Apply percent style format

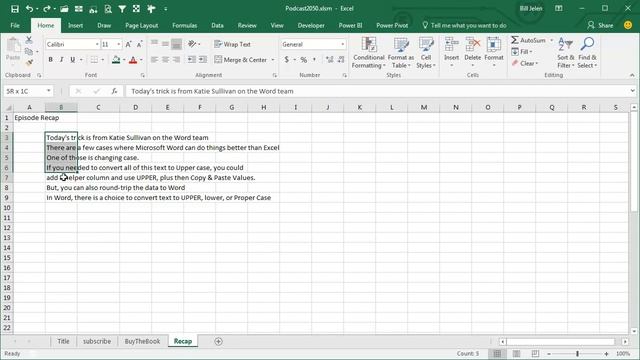pyautogui.click(x=304, y=60)
